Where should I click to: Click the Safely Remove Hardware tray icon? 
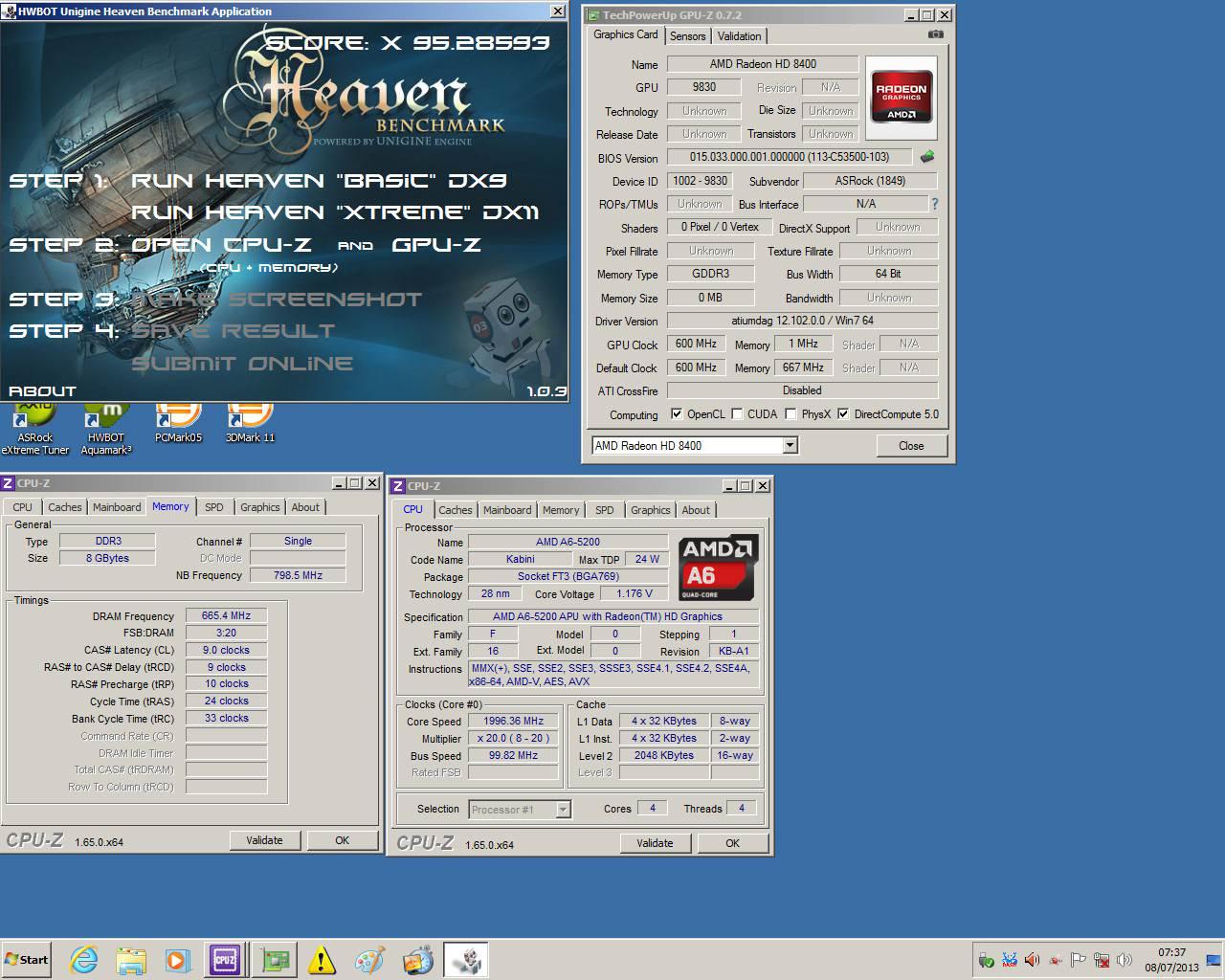pyautogui.click(x=986, y=960)
